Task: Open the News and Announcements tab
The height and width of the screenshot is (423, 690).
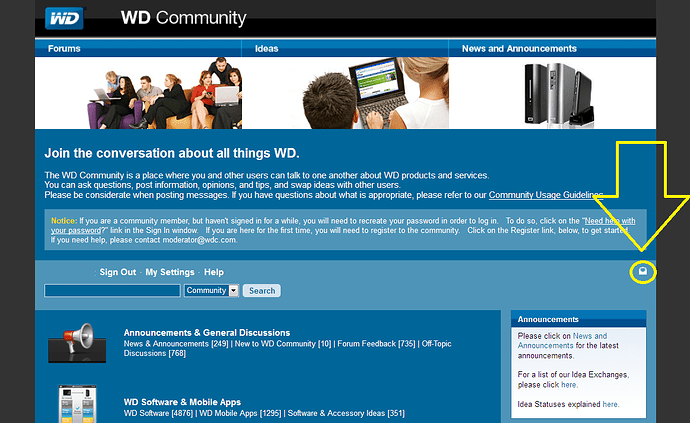Action: (x=519, y=48)
